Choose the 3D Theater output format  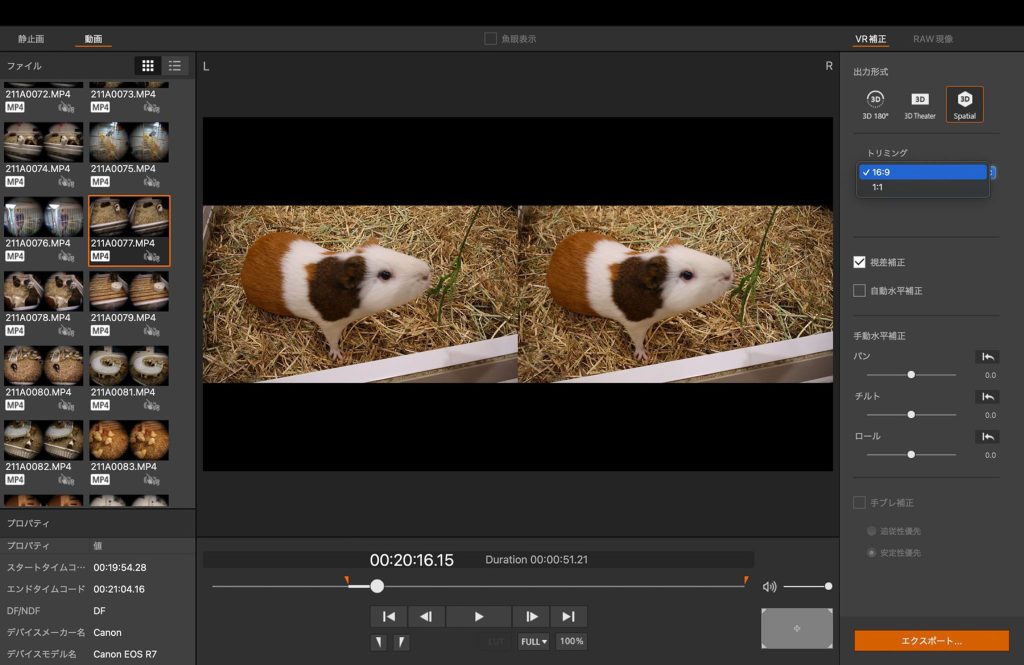(x=920, y=103)
